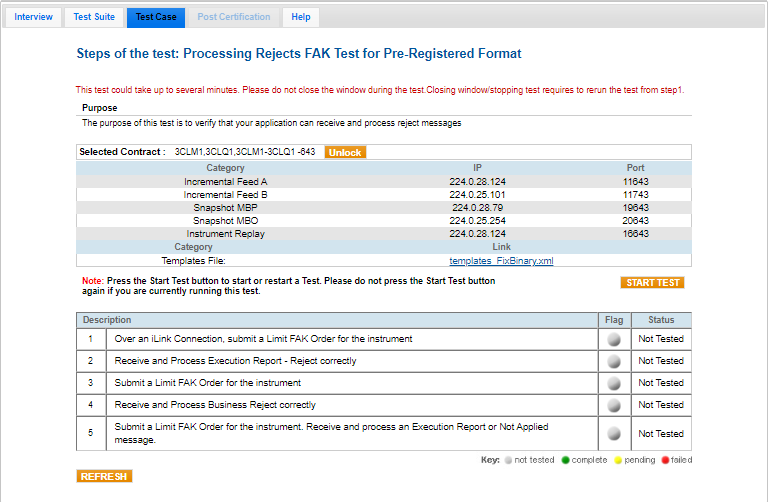Viewport: 768px width, 502px height.
Task: Click the green 'complete' key indicator
Action: [567, 460]
